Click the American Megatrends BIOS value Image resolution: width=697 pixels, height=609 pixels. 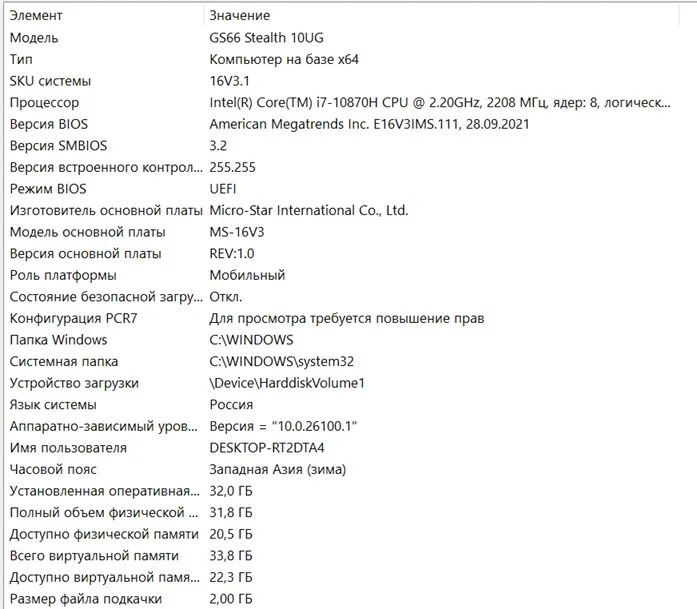[x=369, y=124]
